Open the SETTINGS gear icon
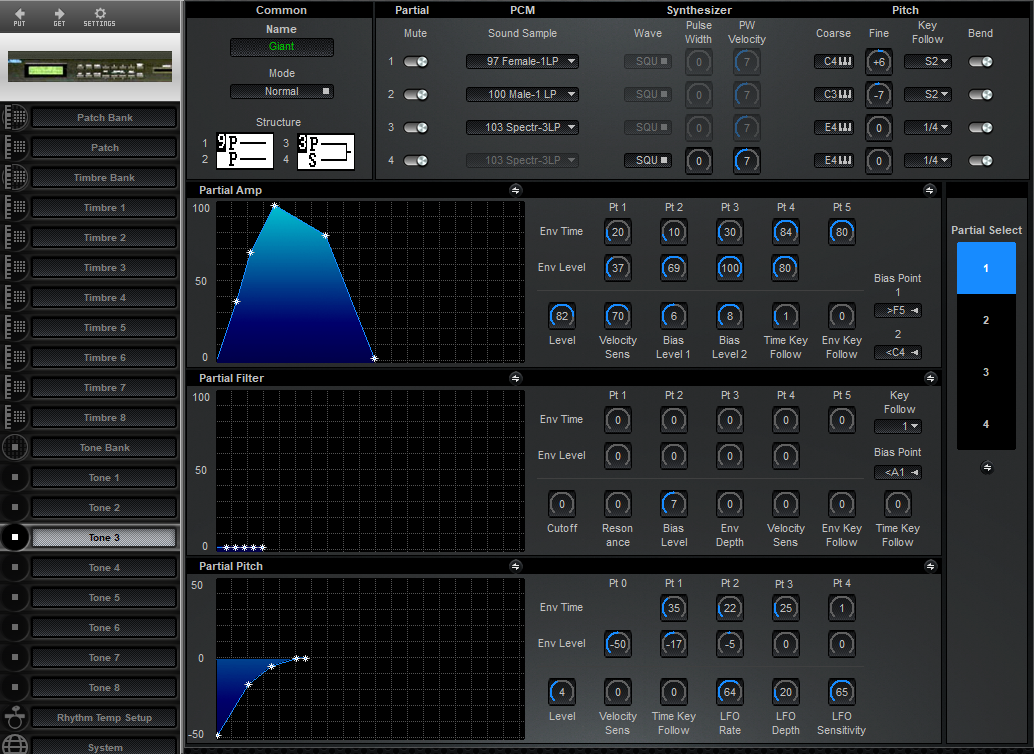The width and height of the screenshot is (1034, 754). pos(99,16)
